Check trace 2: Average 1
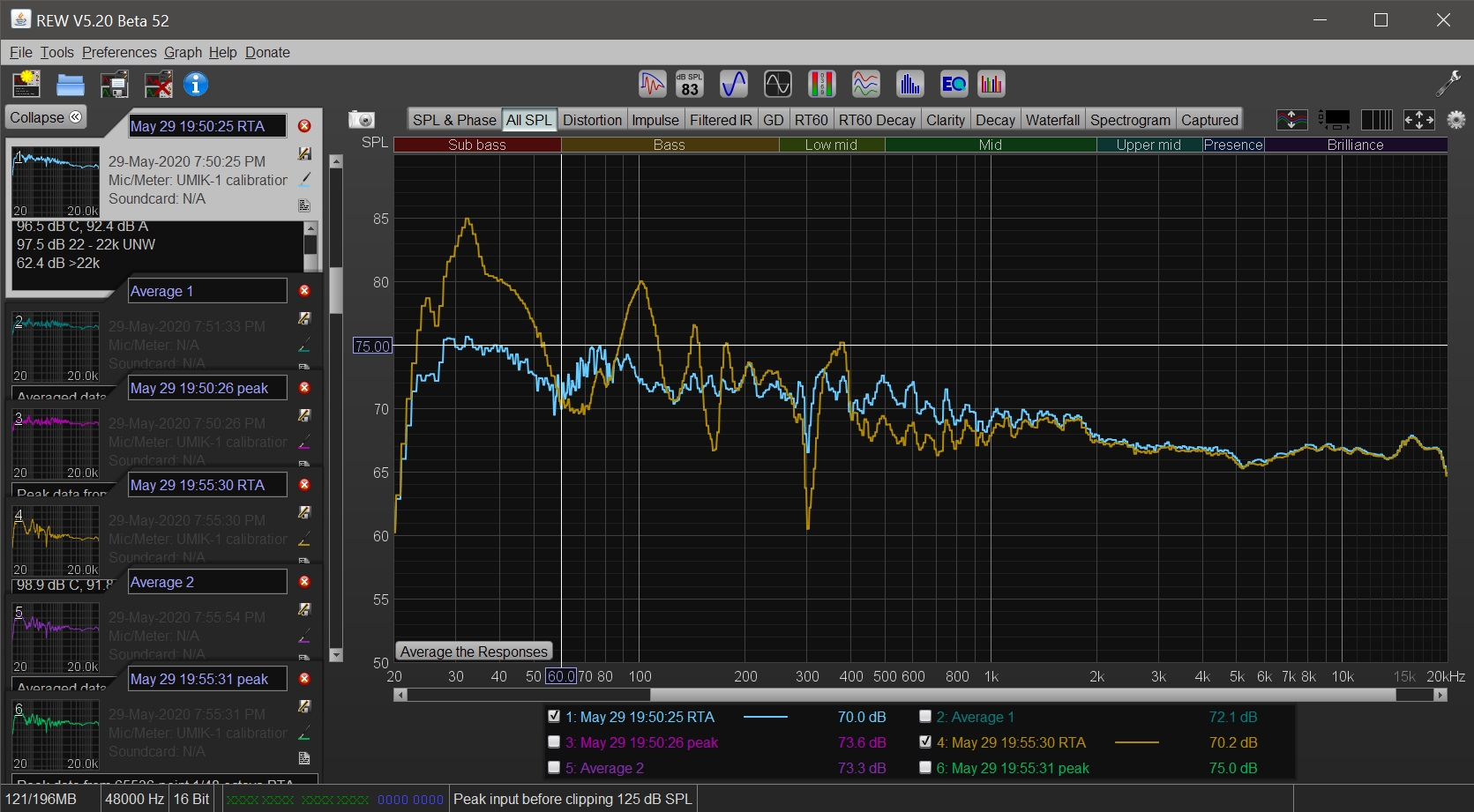 pos(925,717)
